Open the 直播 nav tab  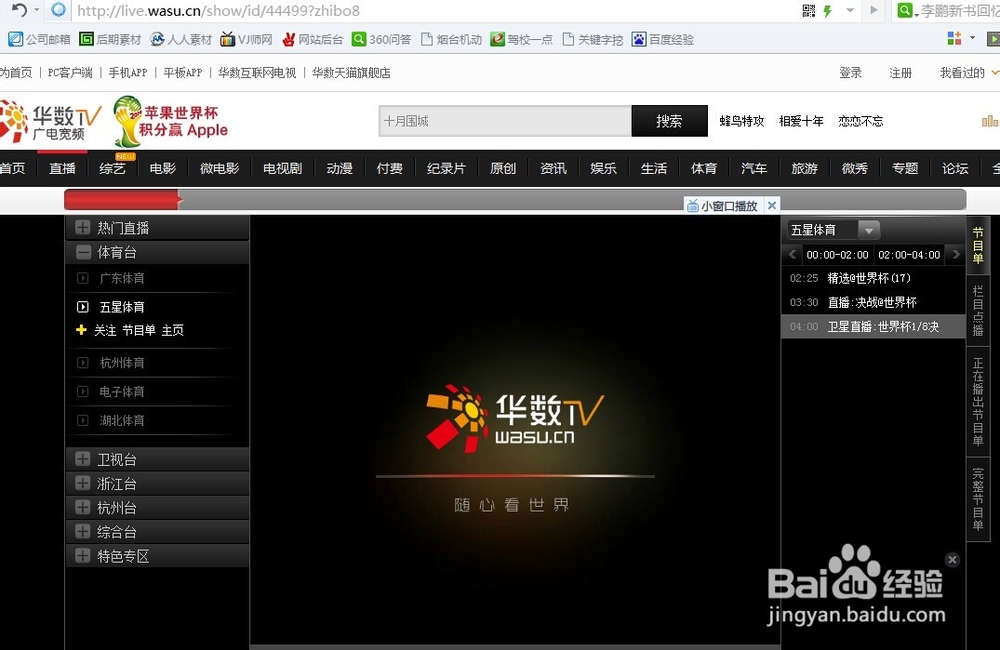click(62, 168)
